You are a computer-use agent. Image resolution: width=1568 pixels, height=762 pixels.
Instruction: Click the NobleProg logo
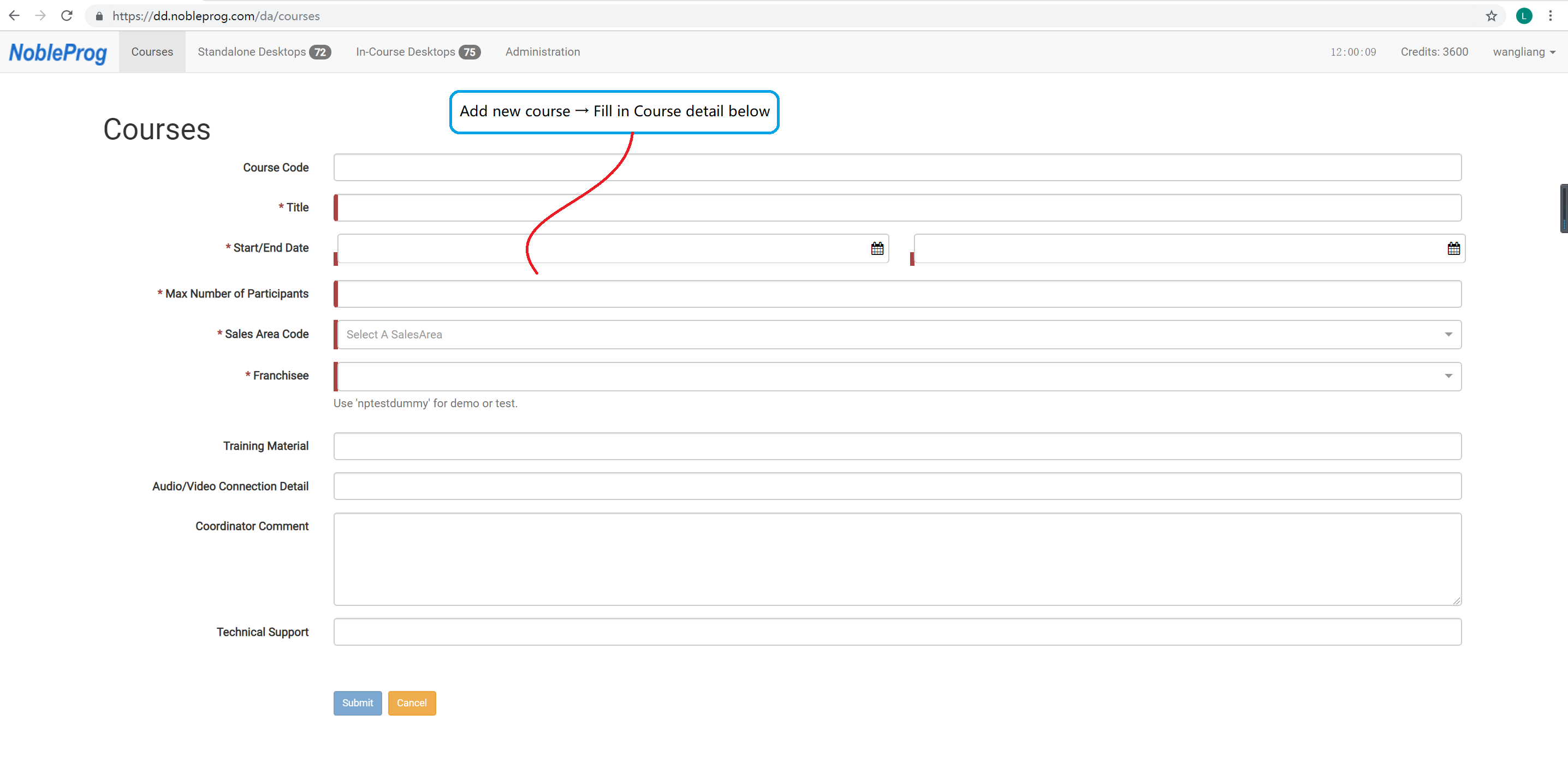tap(58, 52)
